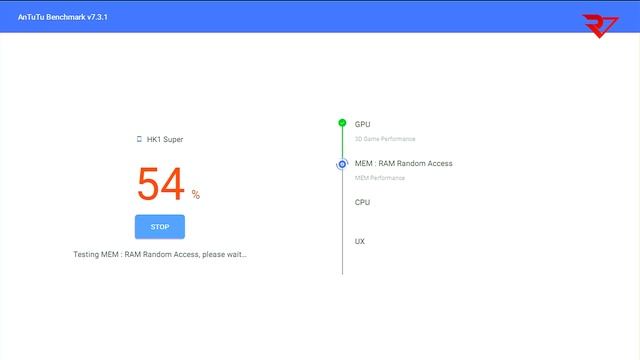Click the red logo in the header
Viewport: 640px width, 360px height.
pyautogui.click(x=600, y=26)
